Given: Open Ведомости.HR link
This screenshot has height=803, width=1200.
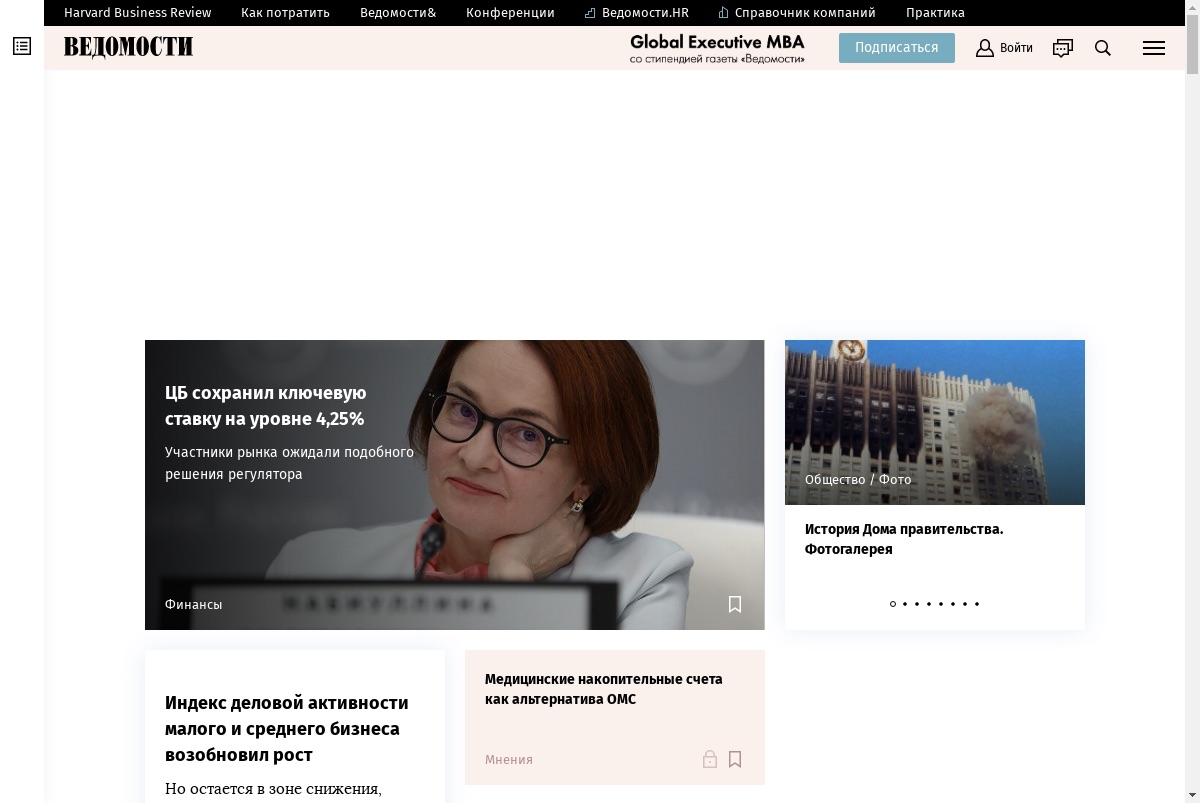Looking at the screenshot, I should (x=637, y=13).
